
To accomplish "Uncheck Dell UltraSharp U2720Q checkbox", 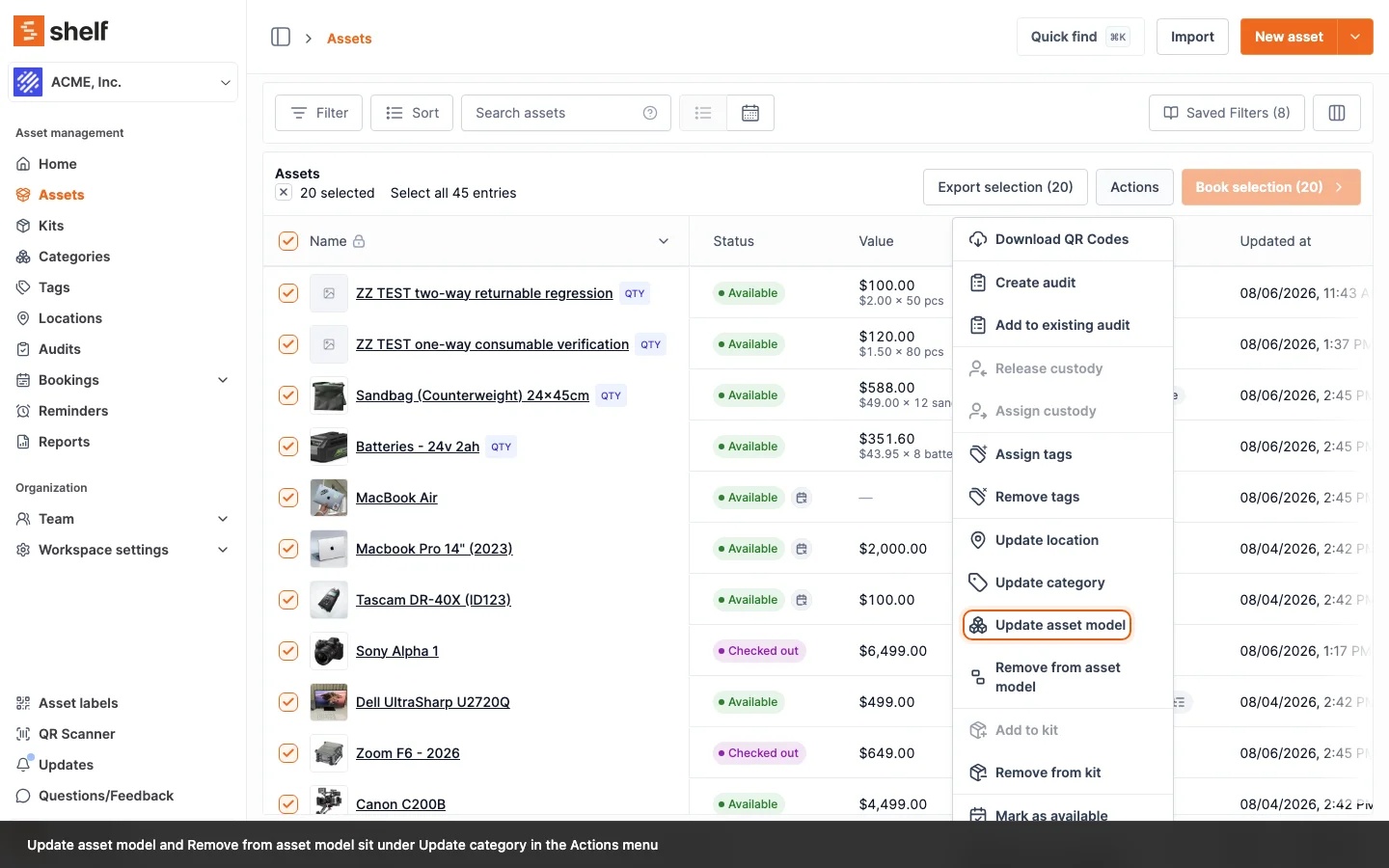I will [288, 702].
